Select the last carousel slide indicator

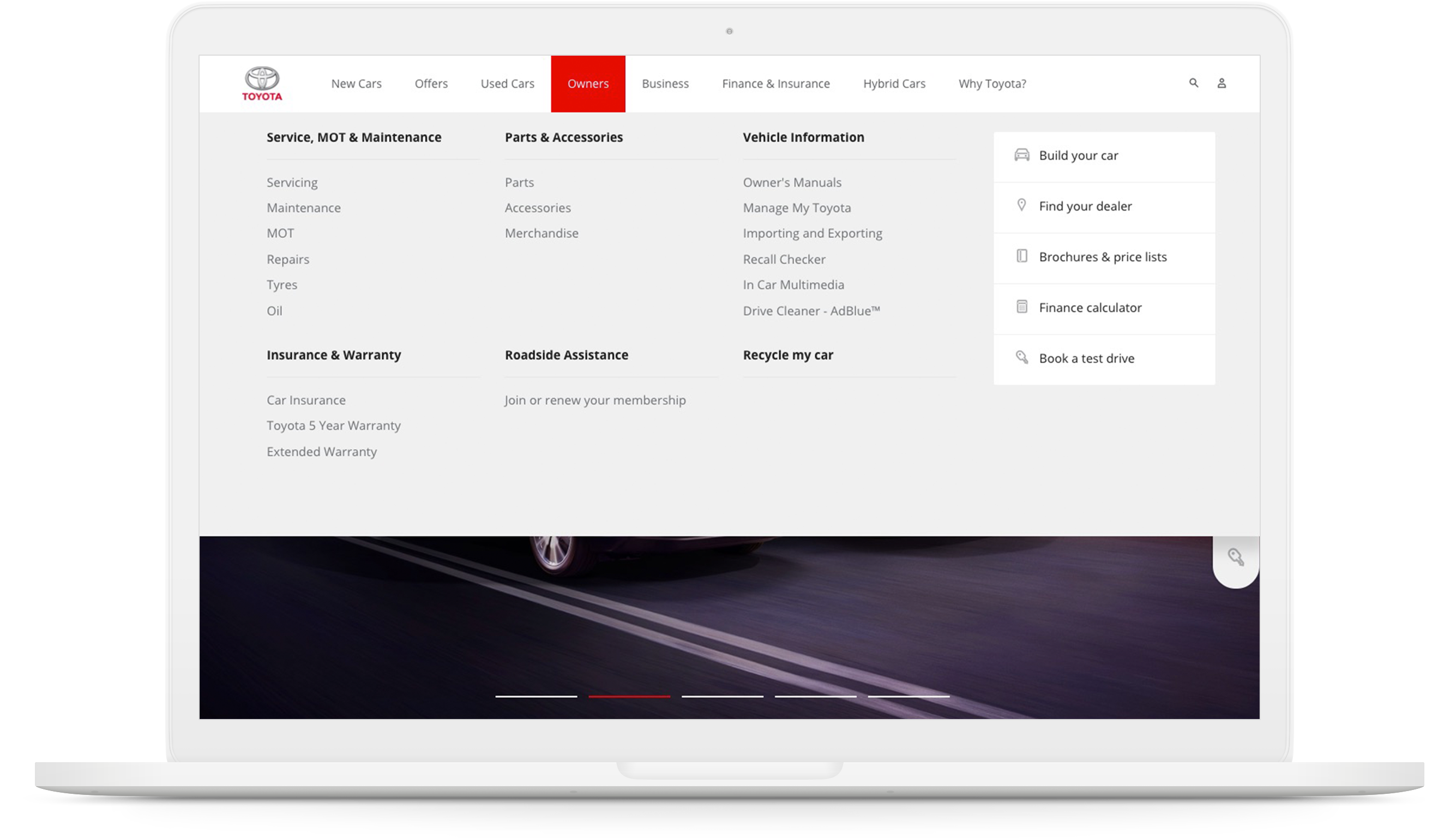click(x=909, y=696)
